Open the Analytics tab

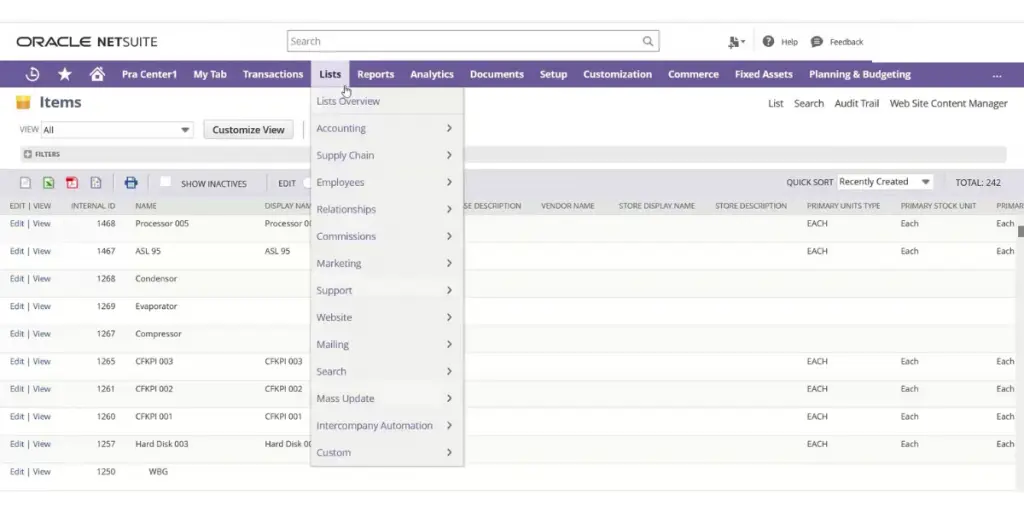[x=432, y=74]
